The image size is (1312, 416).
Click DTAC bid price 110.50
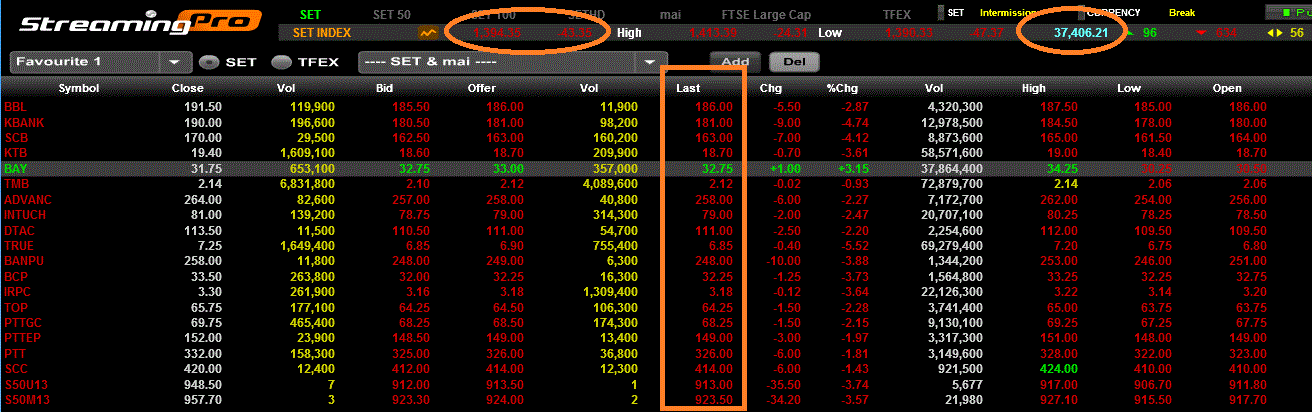411,229
